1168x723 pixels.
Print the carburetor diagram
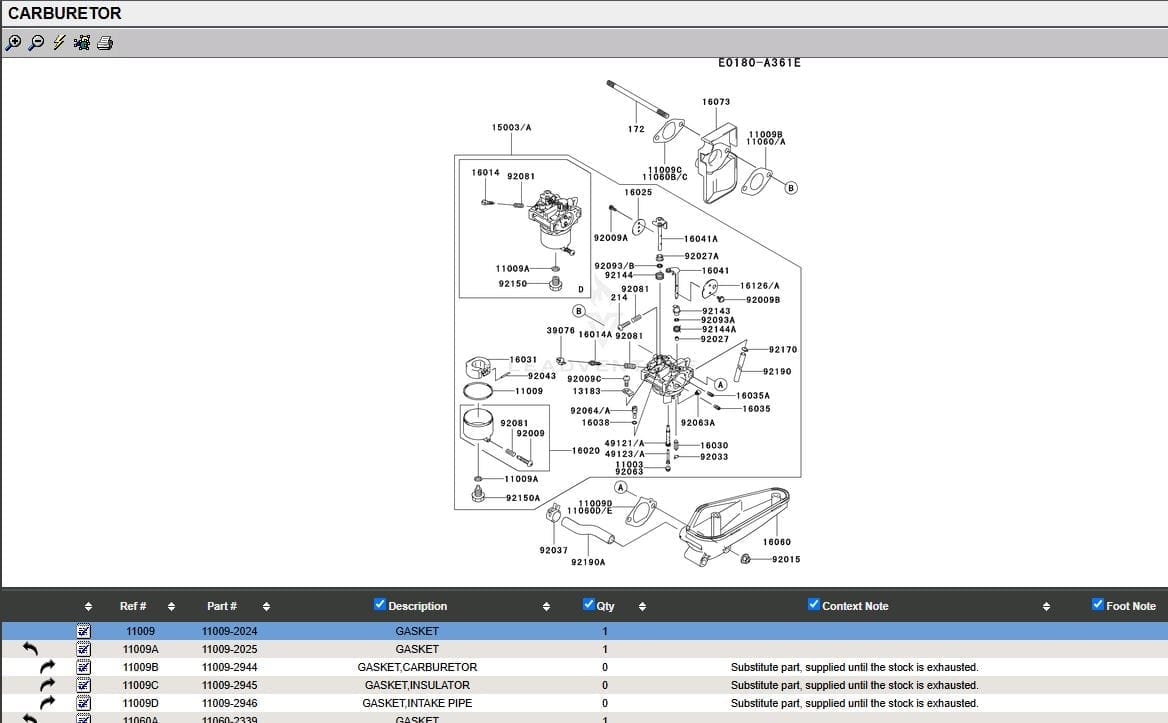[105, 42]
